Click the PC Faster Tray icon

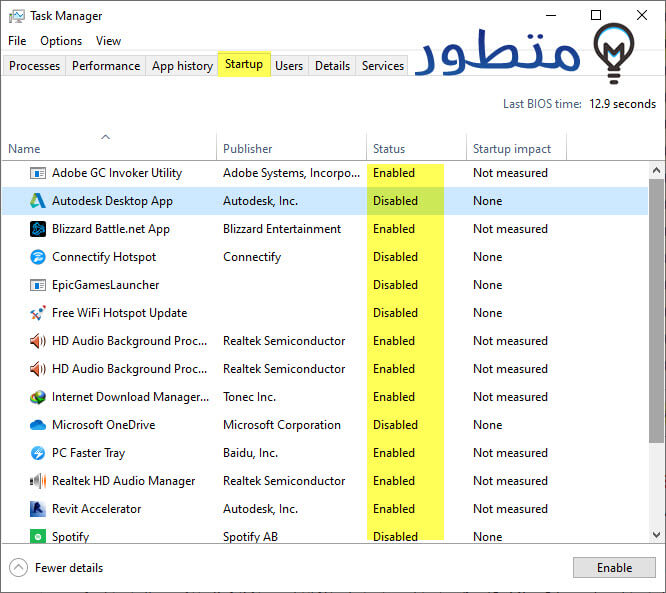click(38, 453)
